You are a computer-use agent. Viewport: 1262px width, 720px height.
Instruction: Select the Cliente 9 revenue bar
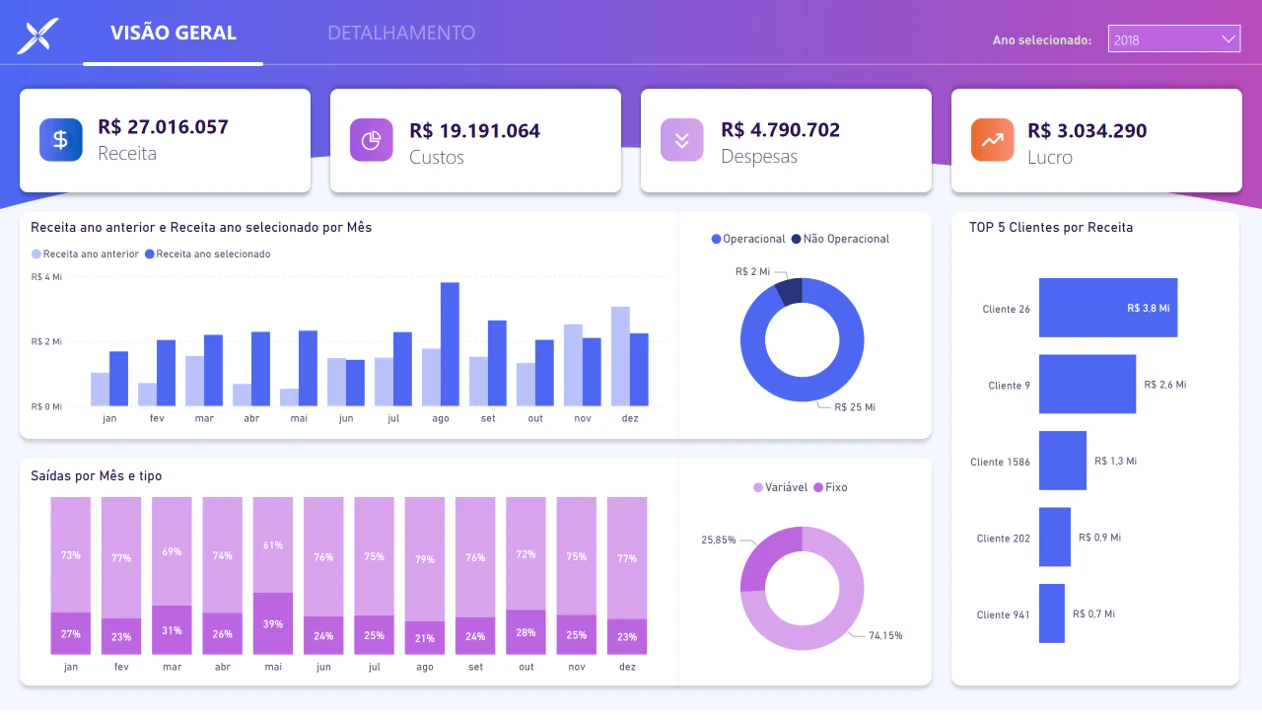pyautogui.click(x=1087, y=384)
